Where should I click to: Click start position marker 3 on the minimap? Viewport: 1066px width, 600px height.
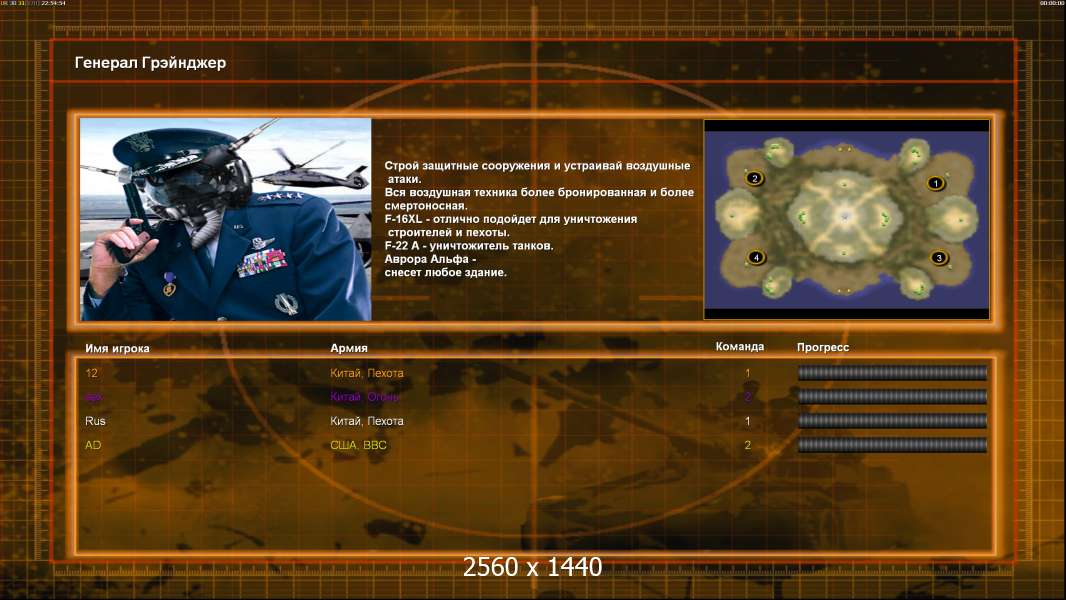(939, 258)
